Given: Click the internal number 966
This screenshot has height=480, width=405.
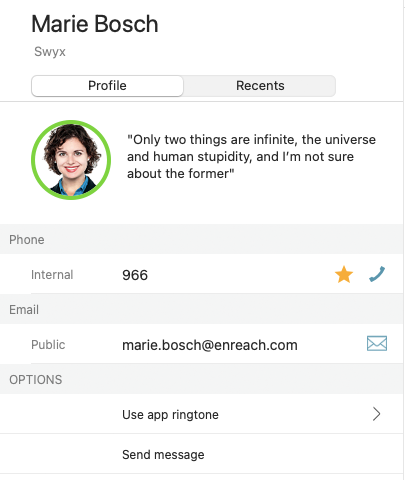Looking at the screenshot, I should tap(135, 275).
